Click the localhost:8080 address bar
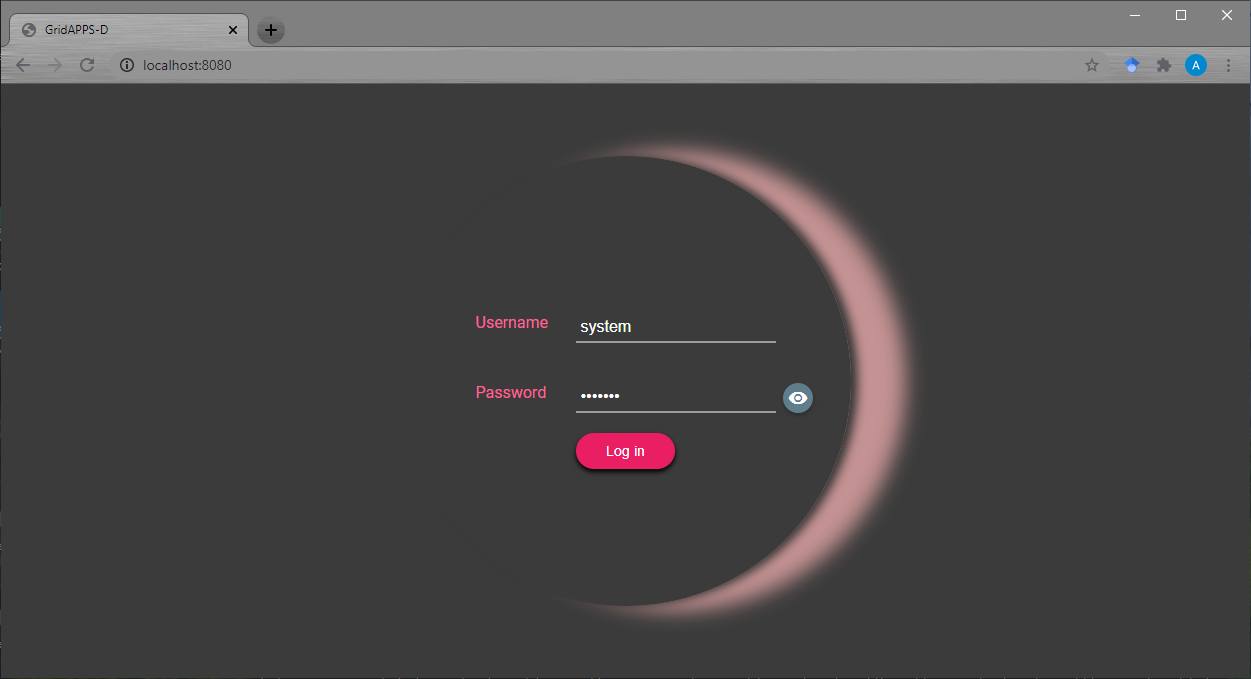 point(608,65)
